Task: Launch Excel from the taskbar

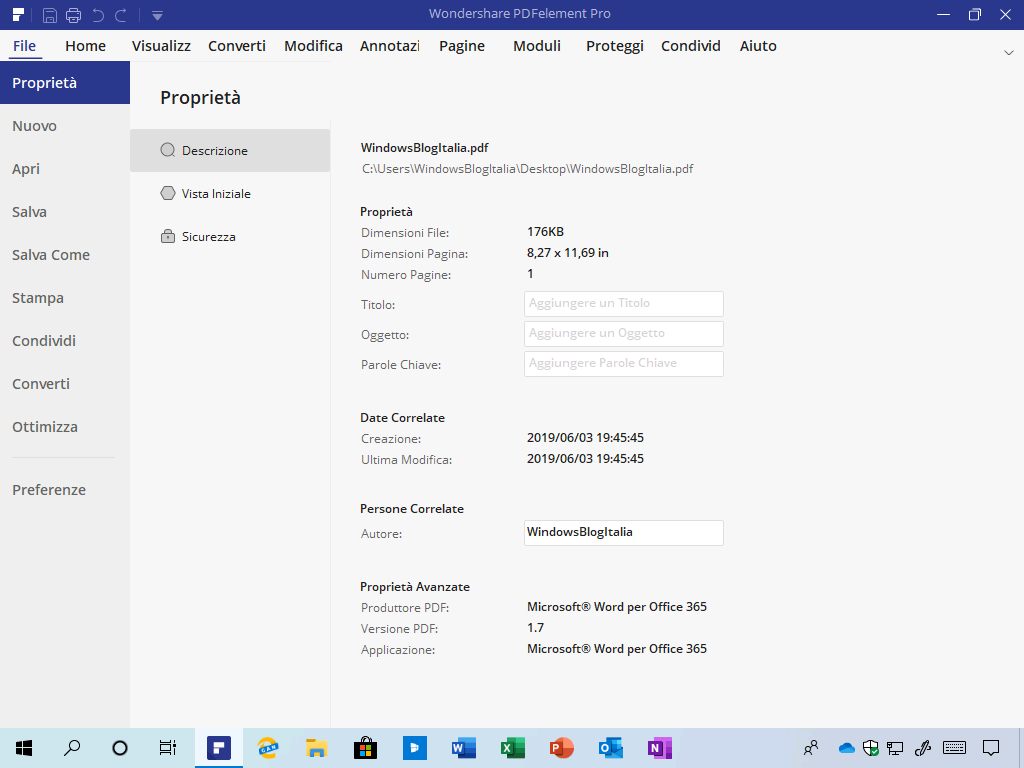Action: coord(513,748)
